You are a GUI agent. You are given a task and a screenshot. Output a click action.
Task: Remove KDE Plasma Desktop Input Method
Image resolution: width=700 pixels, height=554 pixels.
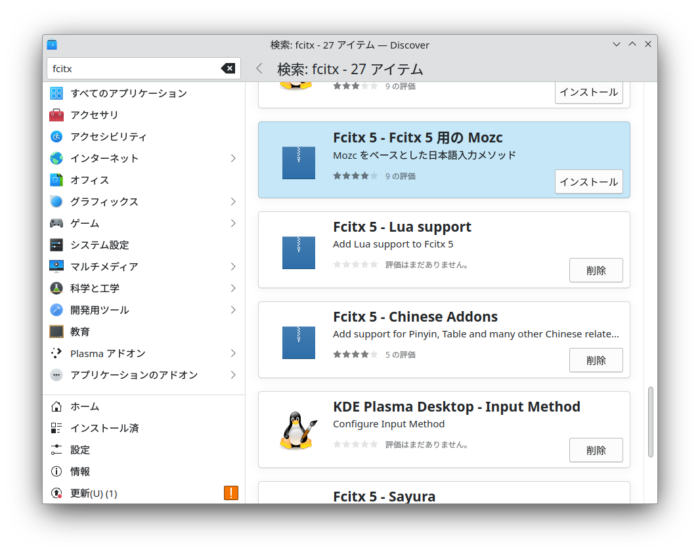click(596, 450)
